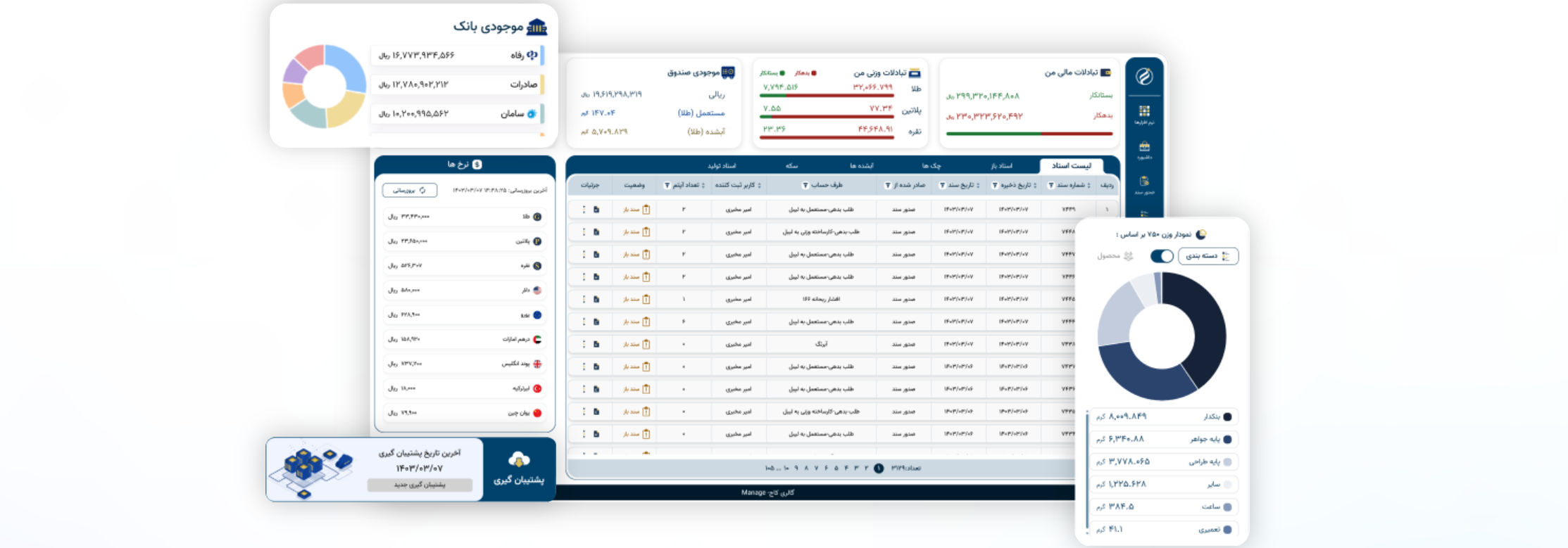
Task: Click the gold (طلا) rate coin icon
Action: (537, 217)
